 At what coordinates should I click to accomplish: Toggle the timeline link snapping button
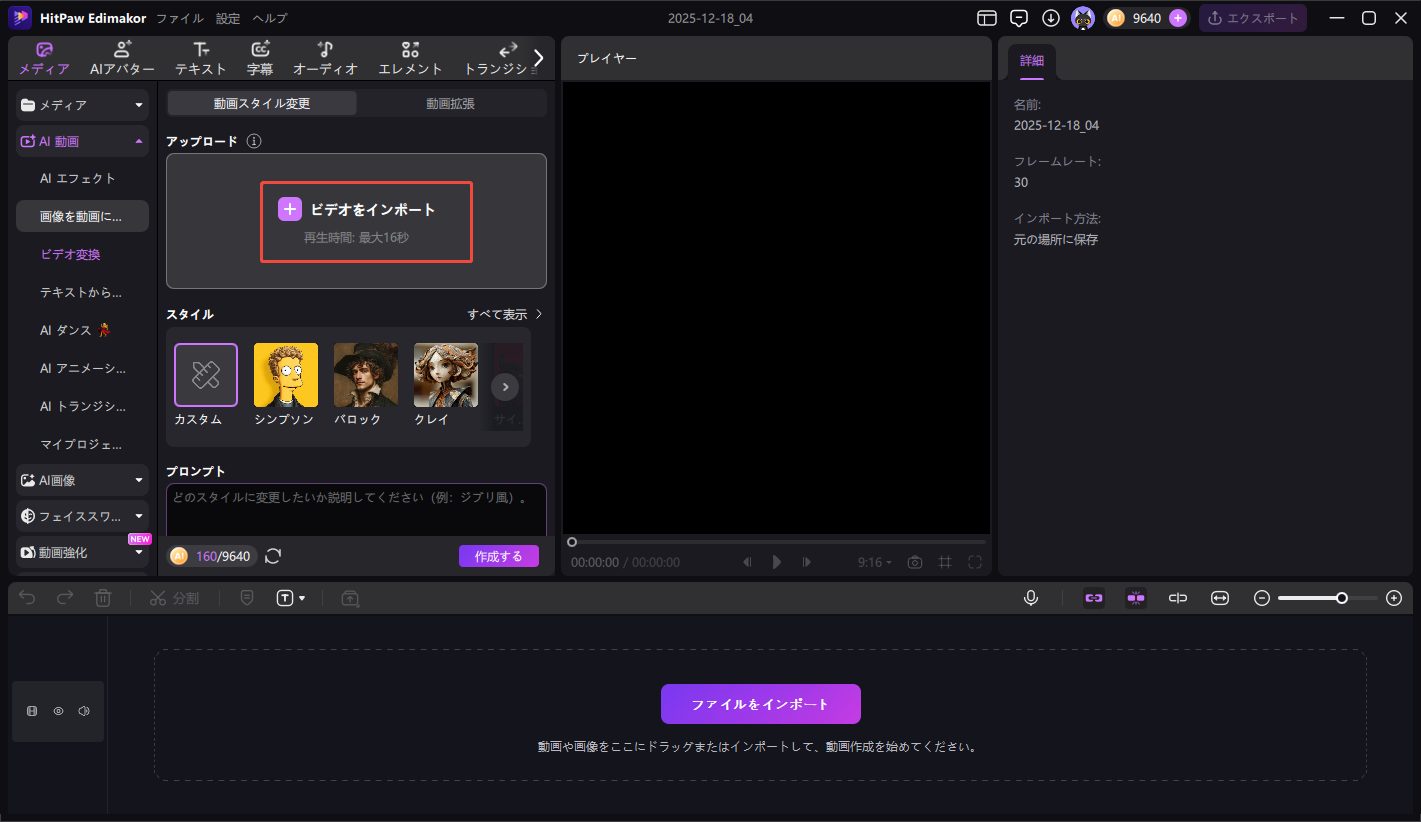[1094, 598]
